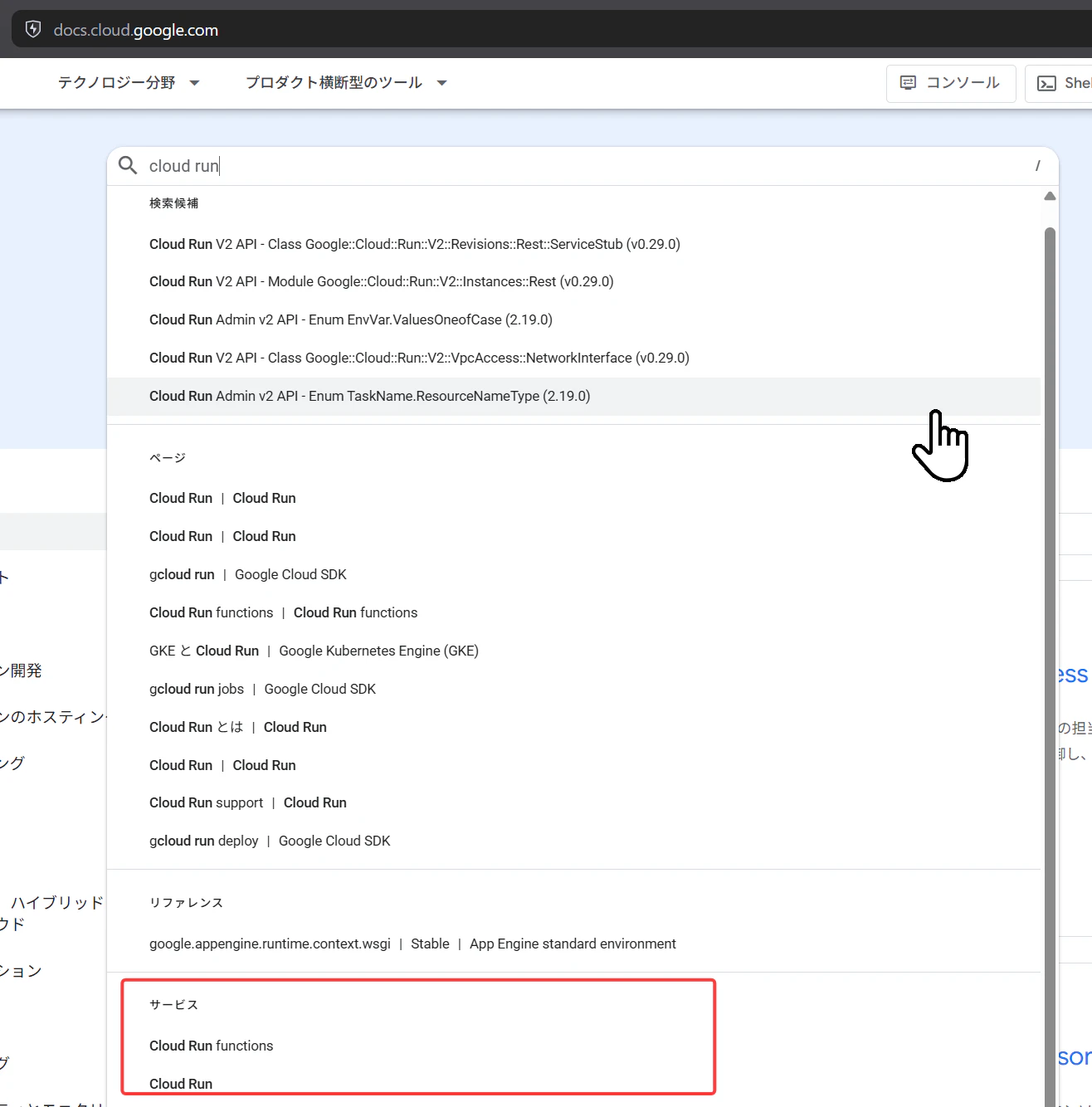Click the search results vertical scrollbar thumb
The width and height of the screenshot is (1092, 1107).
point(1050,667)
